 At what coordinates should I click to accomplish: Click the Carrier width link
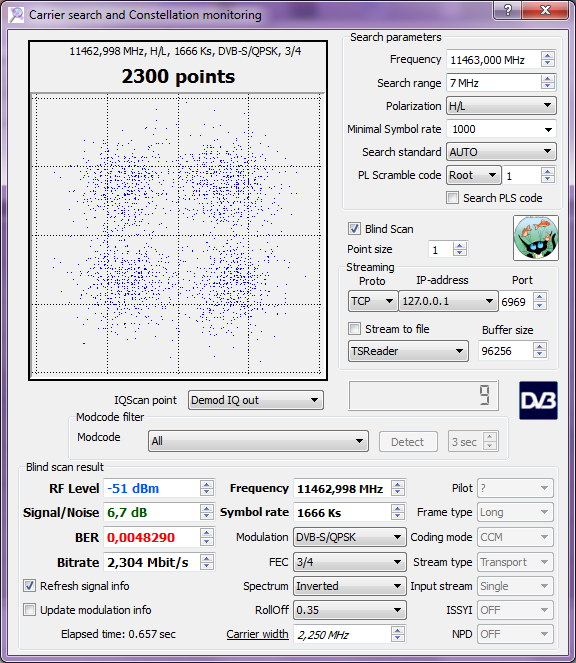[257, 634]
